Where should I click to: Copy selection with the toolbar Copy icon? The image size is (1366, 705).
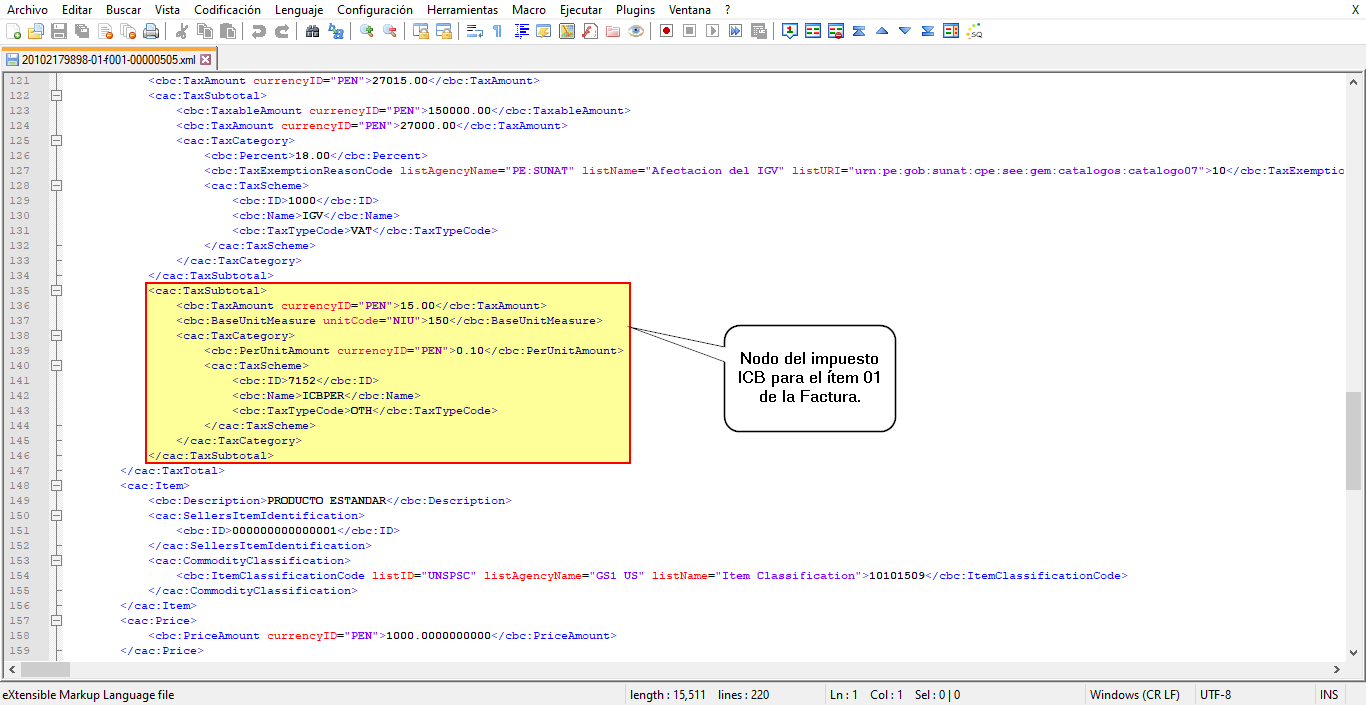(x=203, y=31)
